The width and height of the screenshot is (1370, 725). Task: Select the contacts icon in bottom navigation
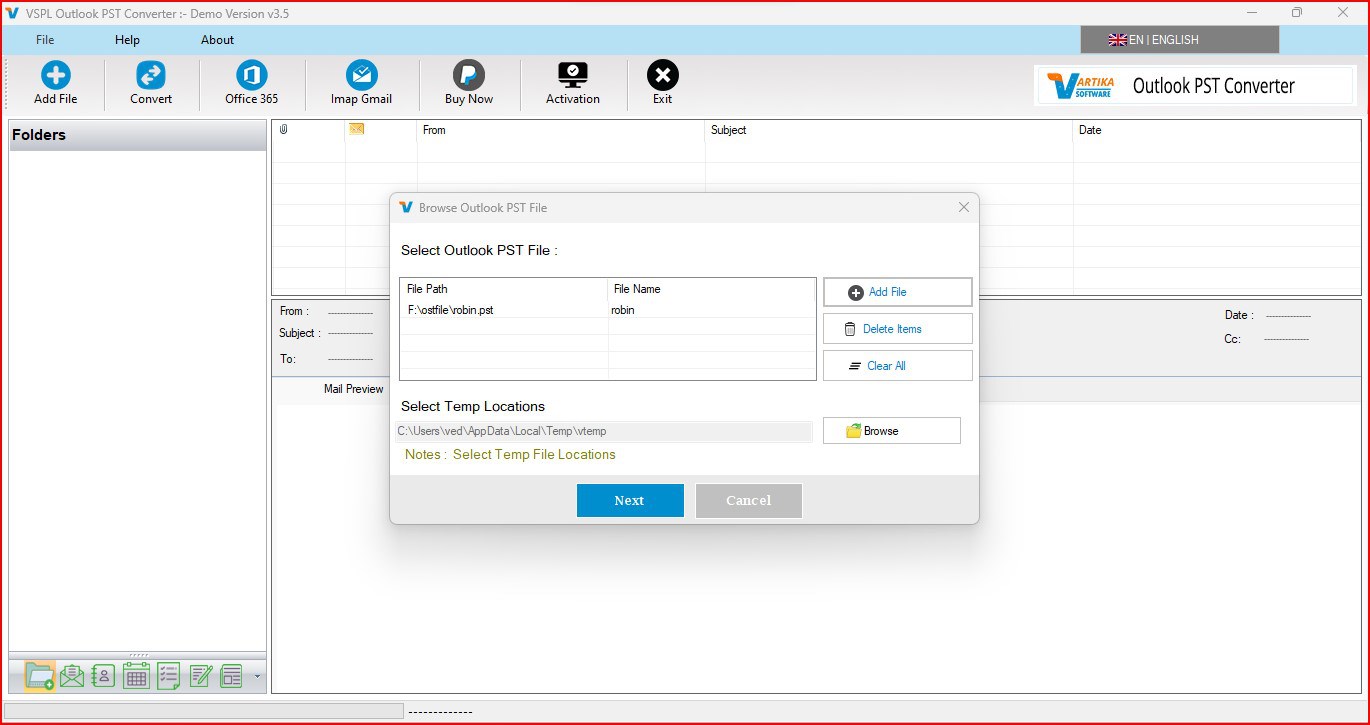click(103, 676)
